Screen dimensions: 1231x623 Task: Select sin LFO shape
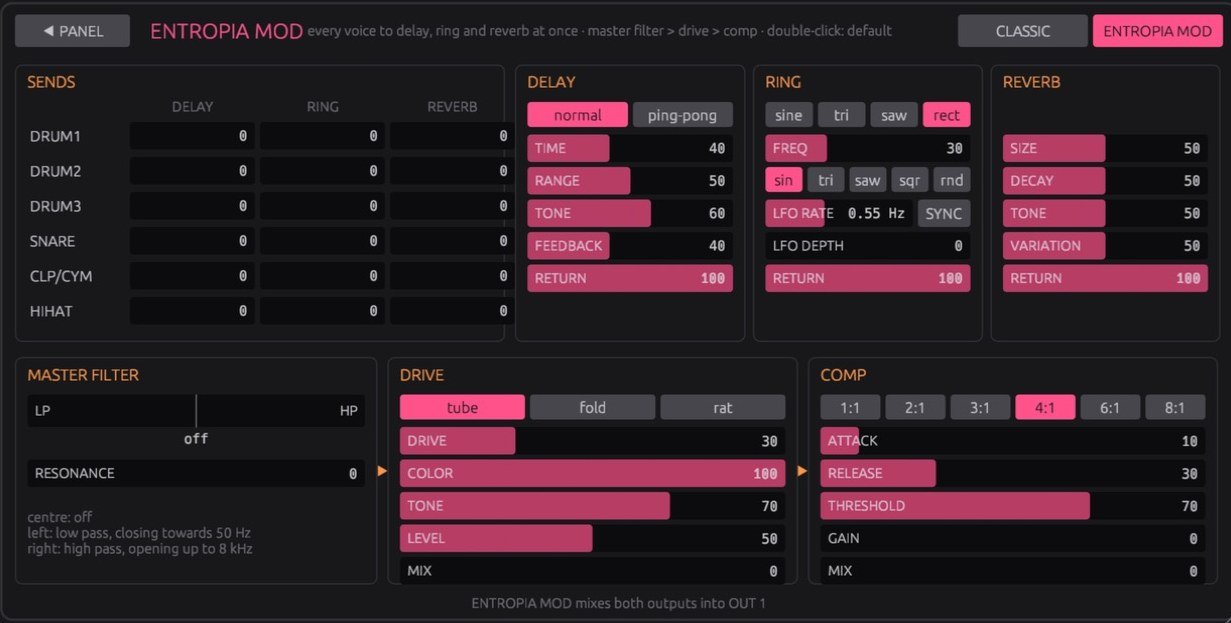[784, 180]
